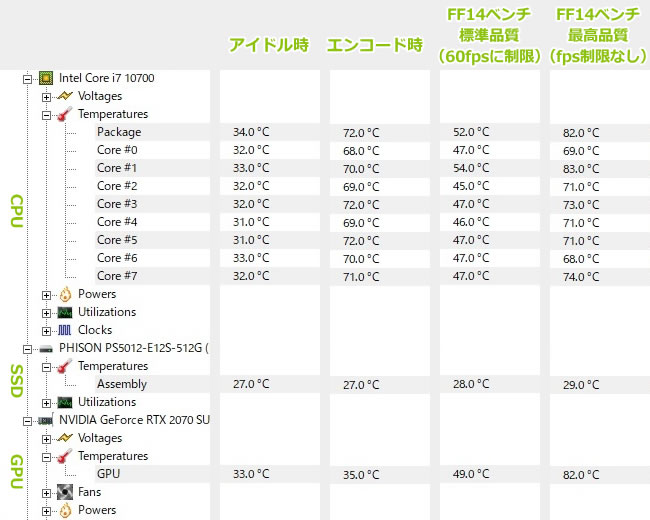Image resolution: width=650 pixels, height=520 pixels.
Task: Click the PHISON PS5012-E12S-512G label
Action: pos(133,348)
